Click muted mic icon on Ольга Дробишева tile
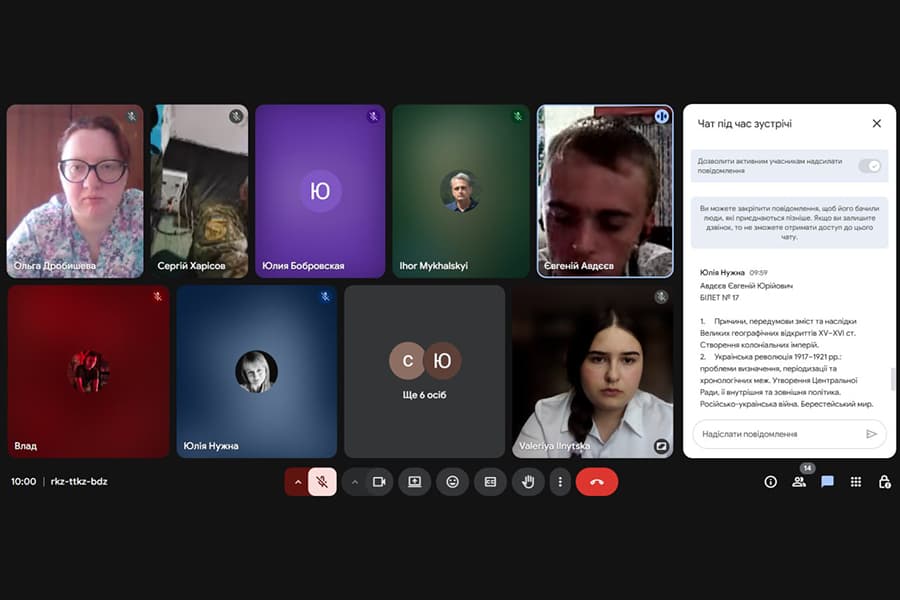900x600 pixels. (132, 117)
